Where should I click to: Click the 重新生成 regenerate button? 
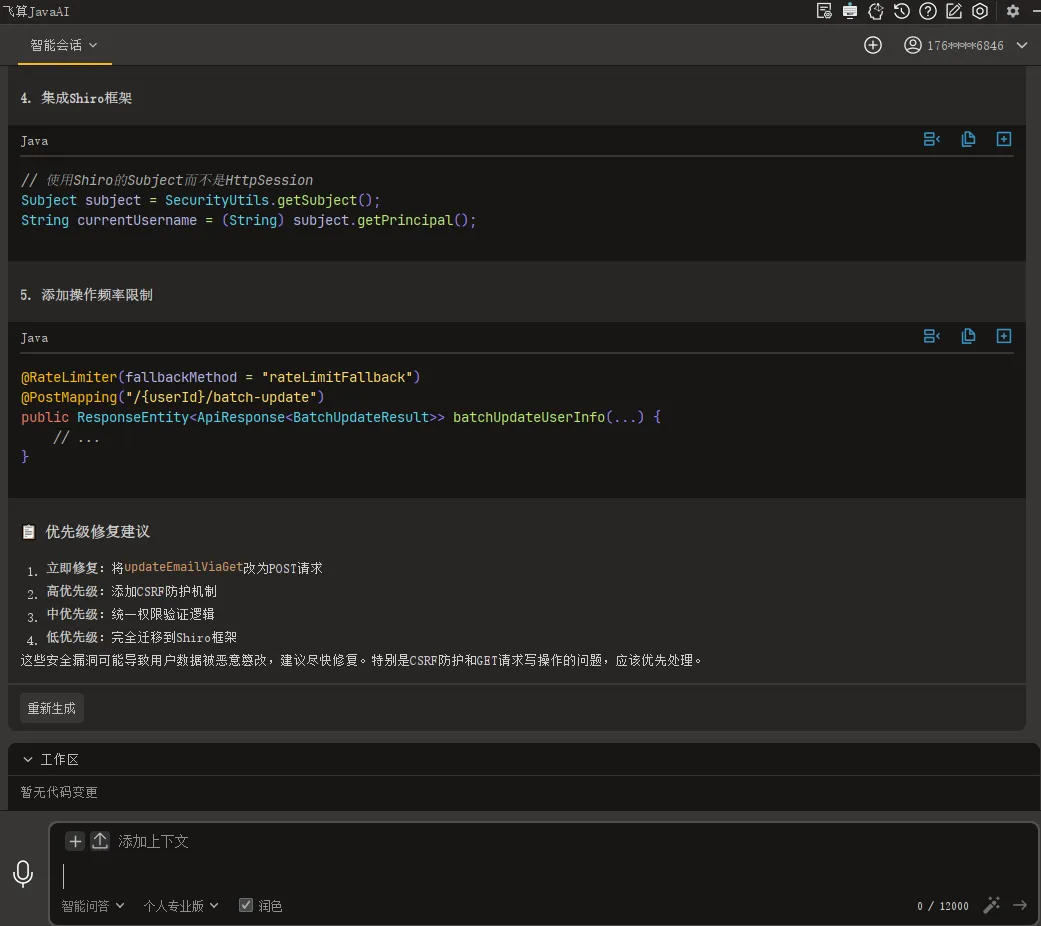52,708
